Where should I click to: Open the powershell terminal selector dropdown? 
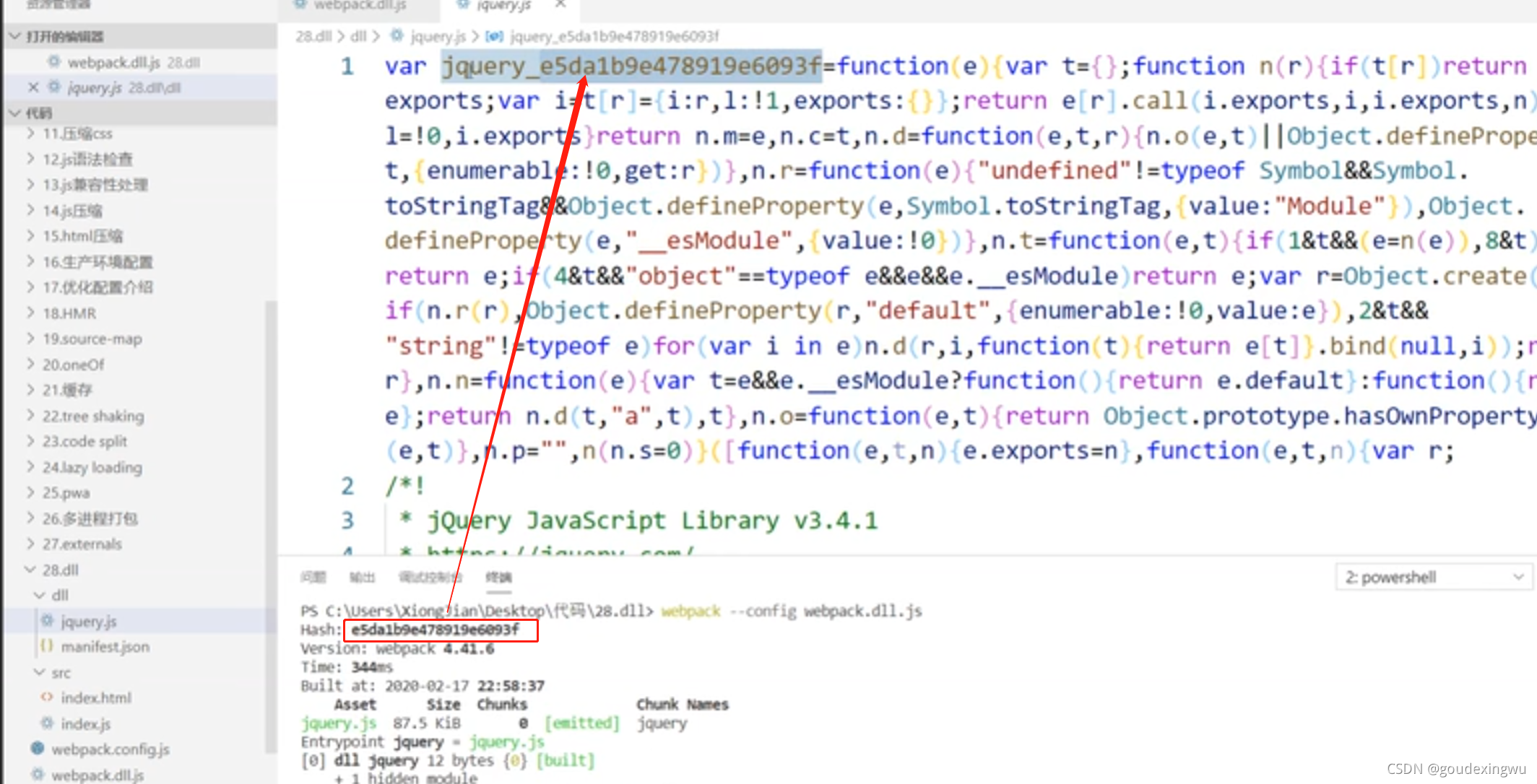[x=1434, y=577]
